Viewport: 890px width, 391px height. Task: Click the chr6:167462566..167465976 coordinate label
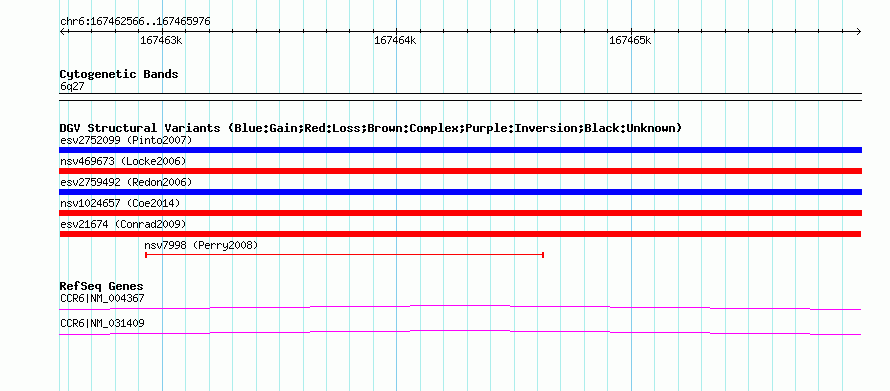tap(135, 22)
